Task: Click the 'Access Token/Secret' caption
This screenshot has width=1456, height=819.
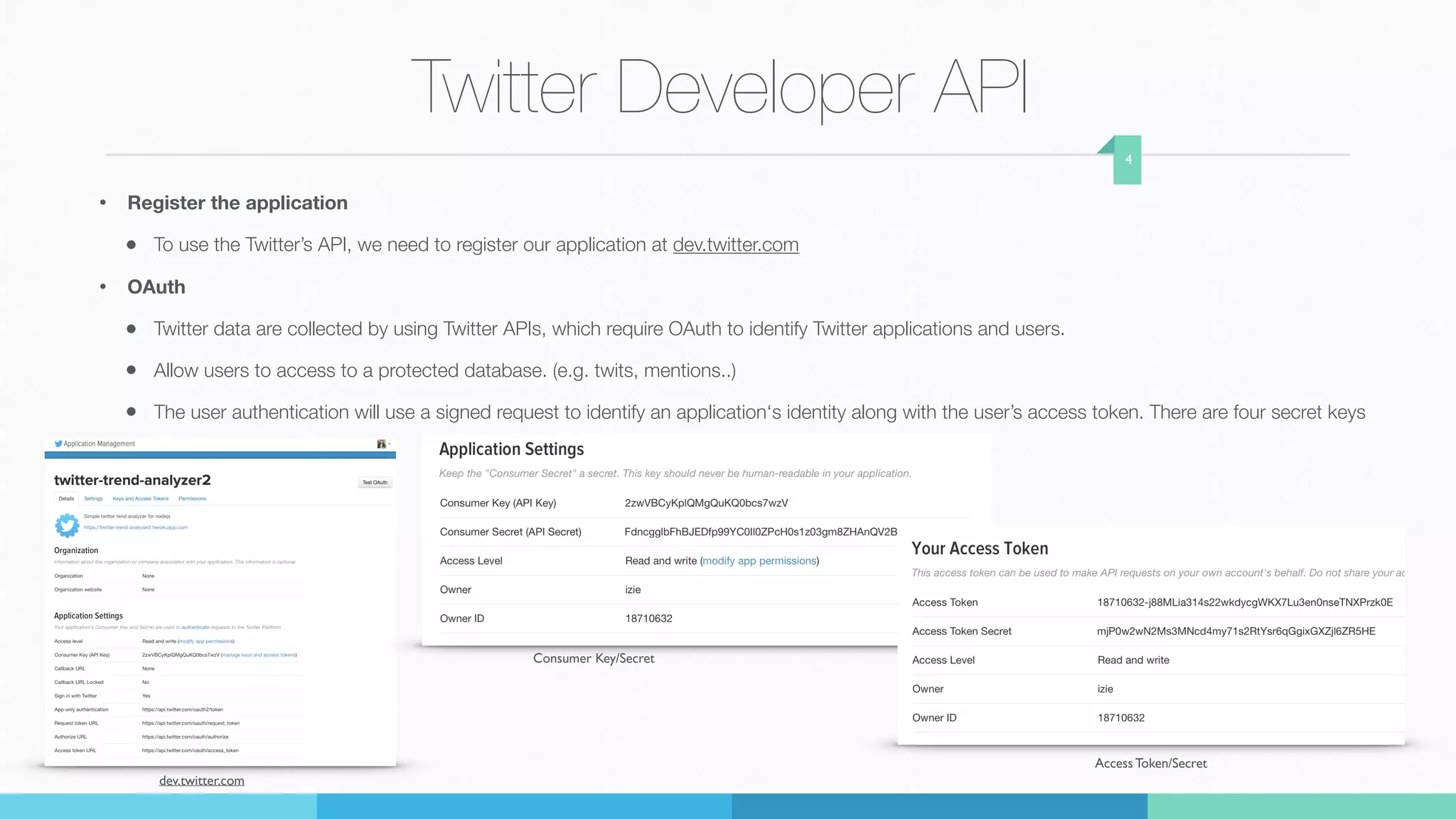Action: [x=1151, y=763]
